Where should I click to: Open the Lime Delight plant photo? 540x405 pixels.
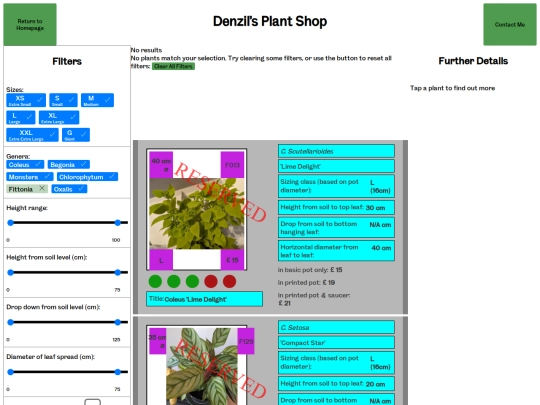(x=197, y=214)
